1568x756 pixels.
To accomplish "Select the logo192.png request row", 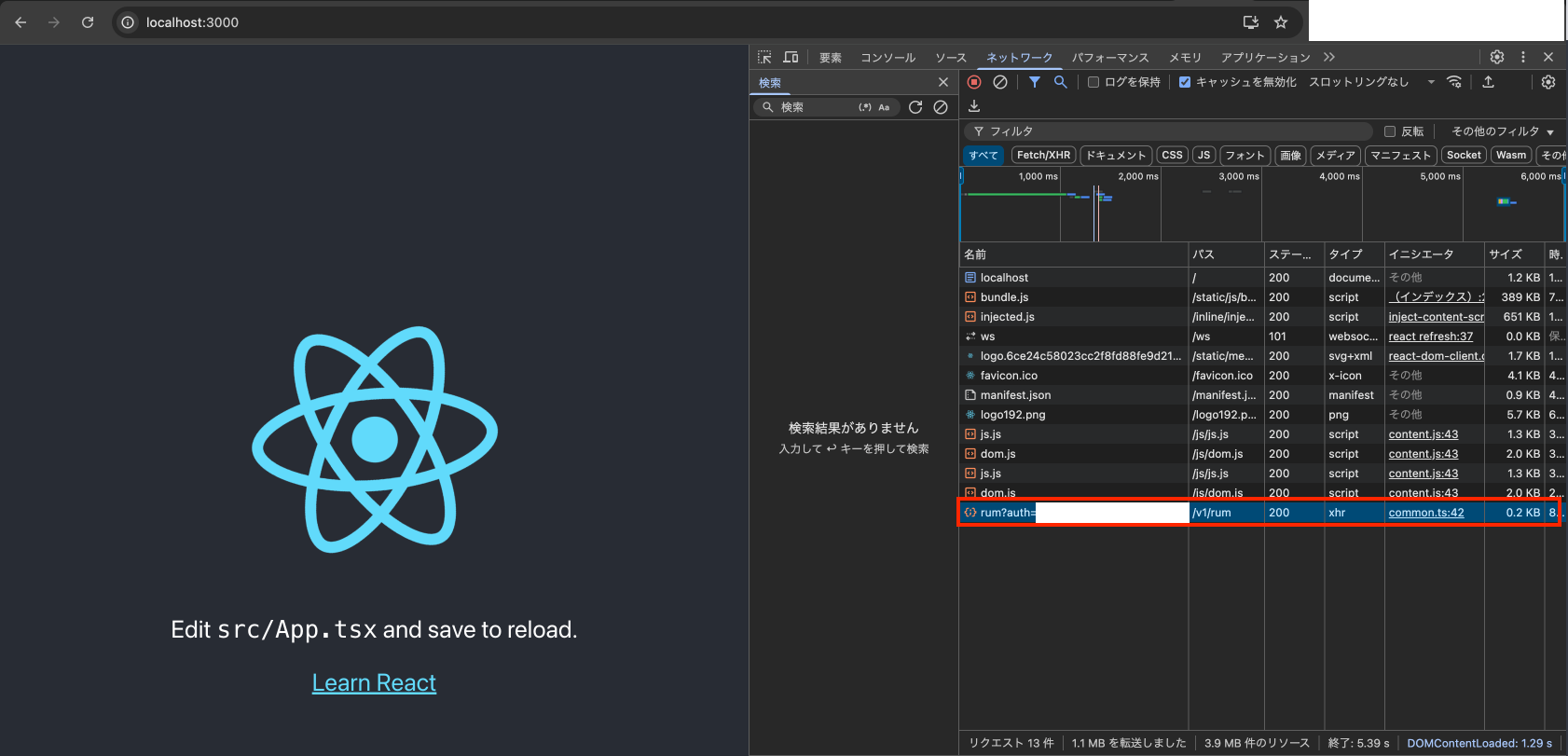I will (1261, 415).
